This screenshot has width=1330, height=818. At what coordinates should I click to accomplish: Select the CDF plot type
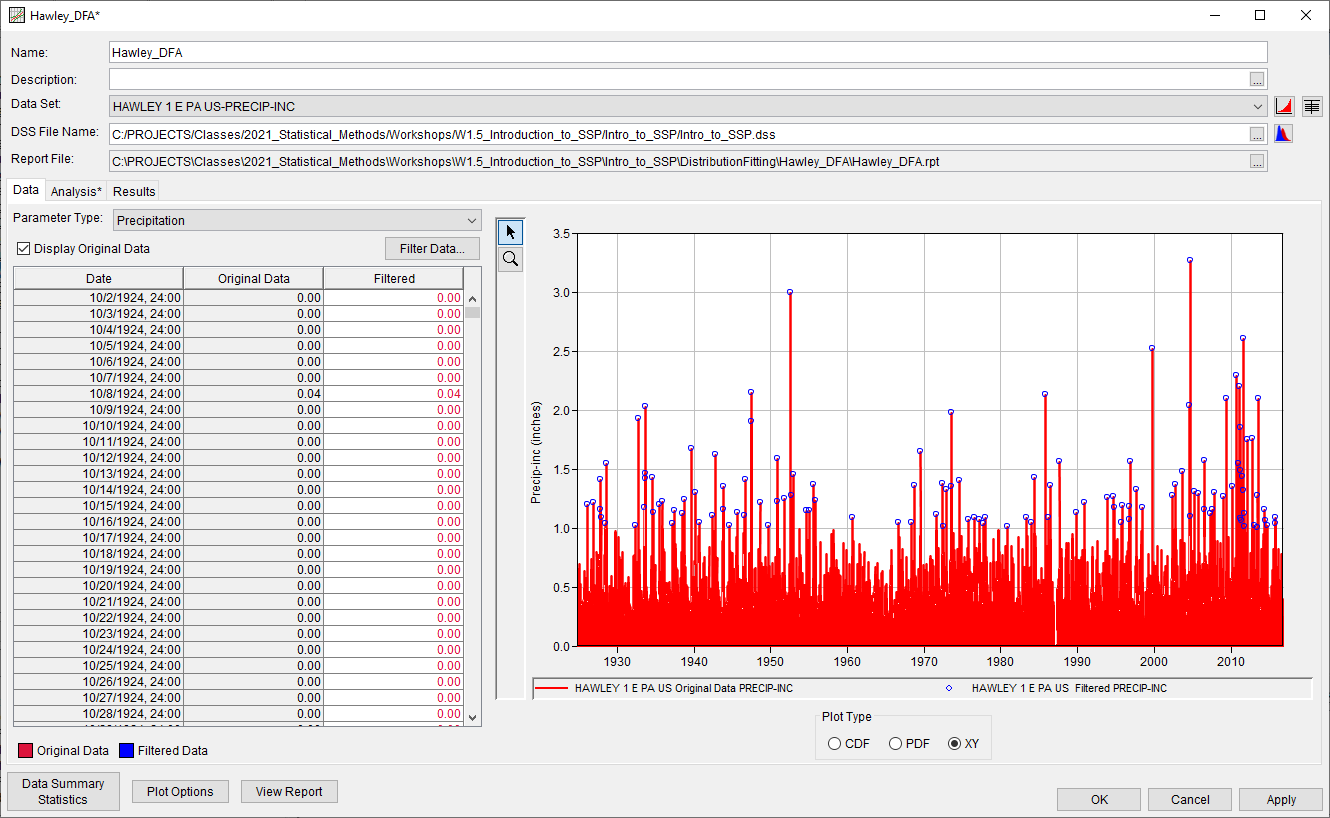(x=834, y=744)
